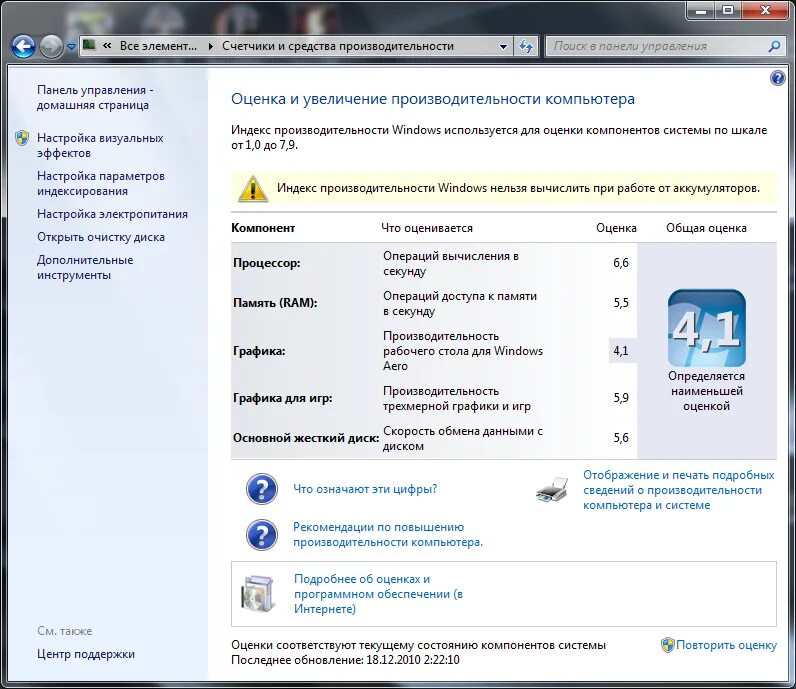This screenshot has height=689, width=796.
Task: Open Панель управления - домашняя страница
Action: [x=94, y=97]
